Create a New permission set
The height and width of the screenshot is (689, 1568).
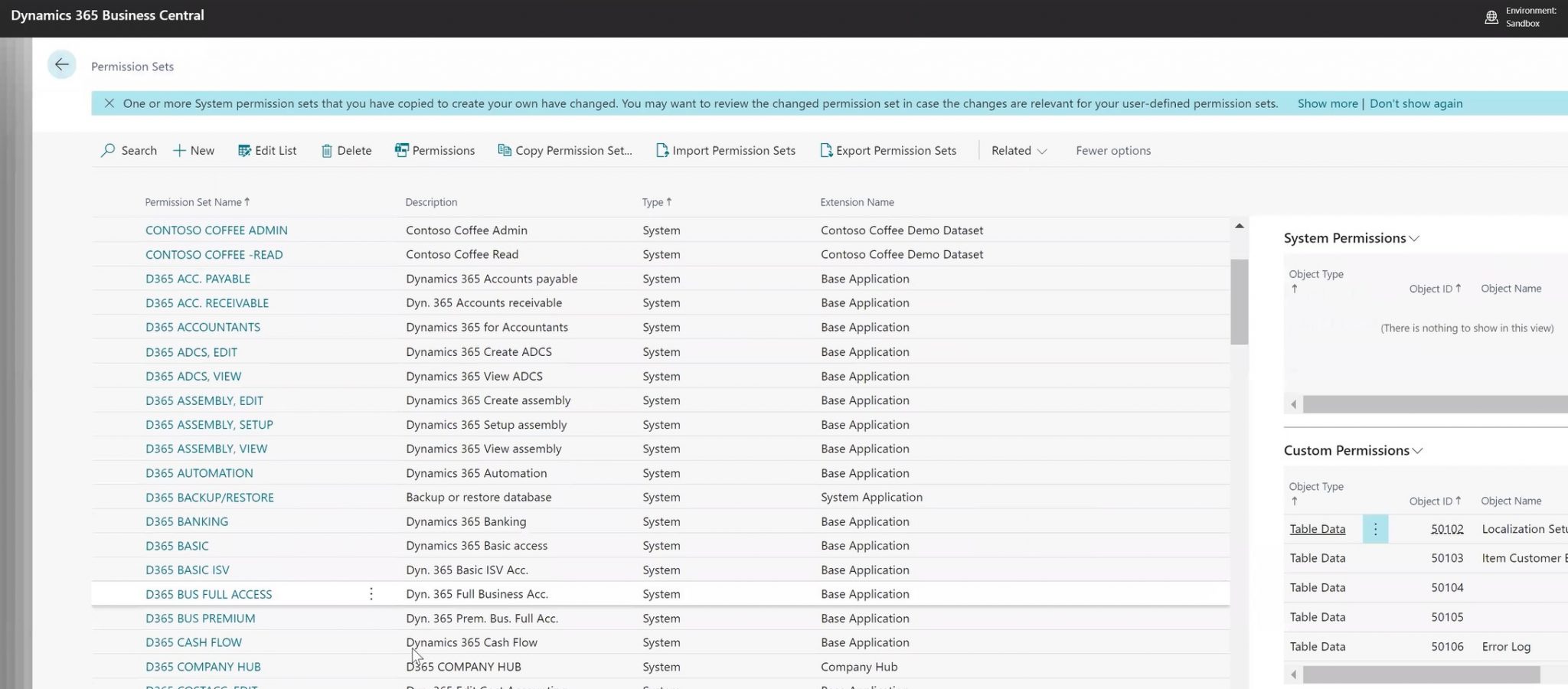[x=194, y=151]
